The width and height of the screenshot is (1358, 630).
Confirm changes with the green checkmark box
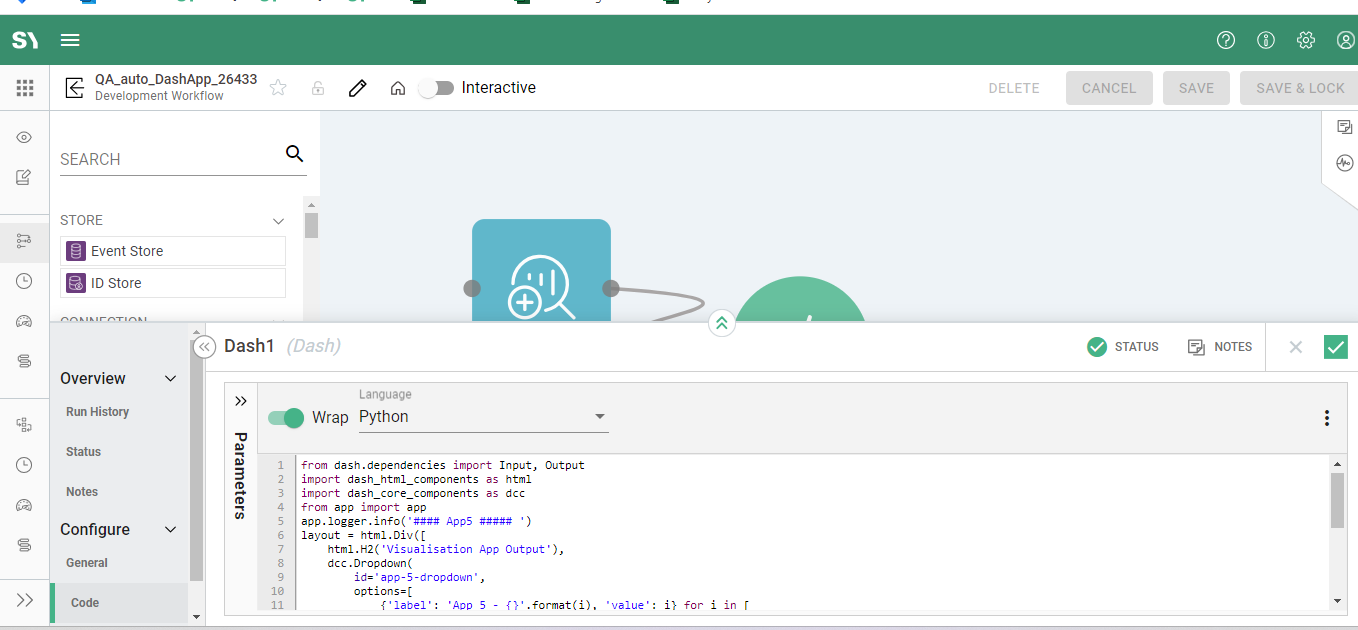pos(1335,347)
